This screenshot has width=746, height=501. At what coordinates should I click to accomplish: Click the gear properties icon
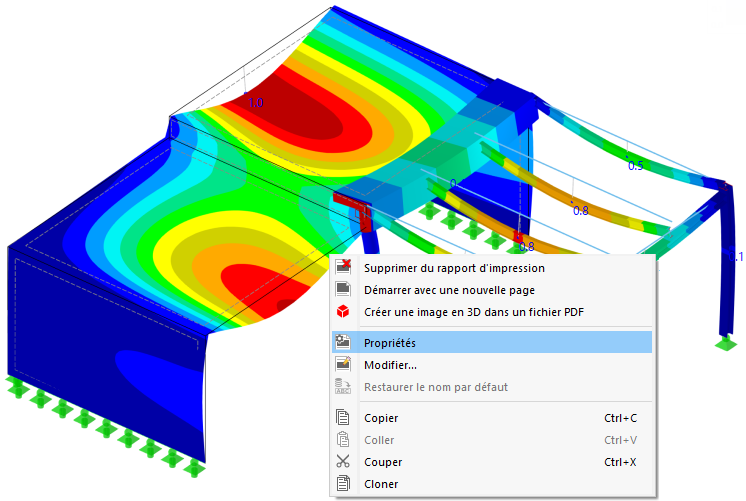click(343, 342)
